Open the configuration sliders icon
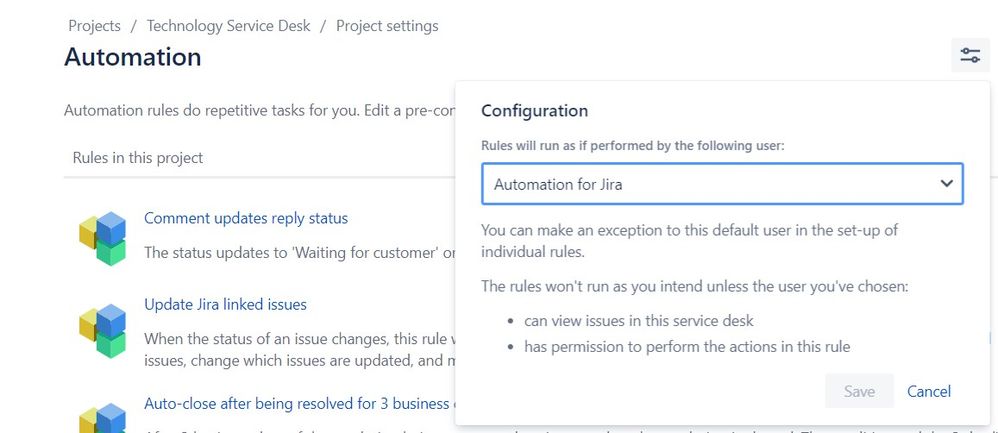The height and width of the screenshot is (433, 998). 970,55
